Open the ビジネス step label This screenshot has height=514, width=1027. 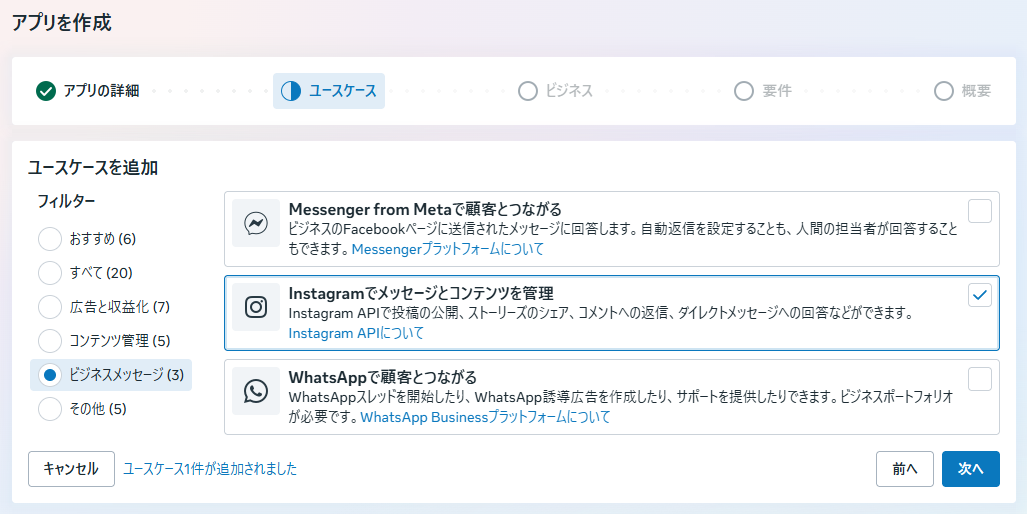569,91
